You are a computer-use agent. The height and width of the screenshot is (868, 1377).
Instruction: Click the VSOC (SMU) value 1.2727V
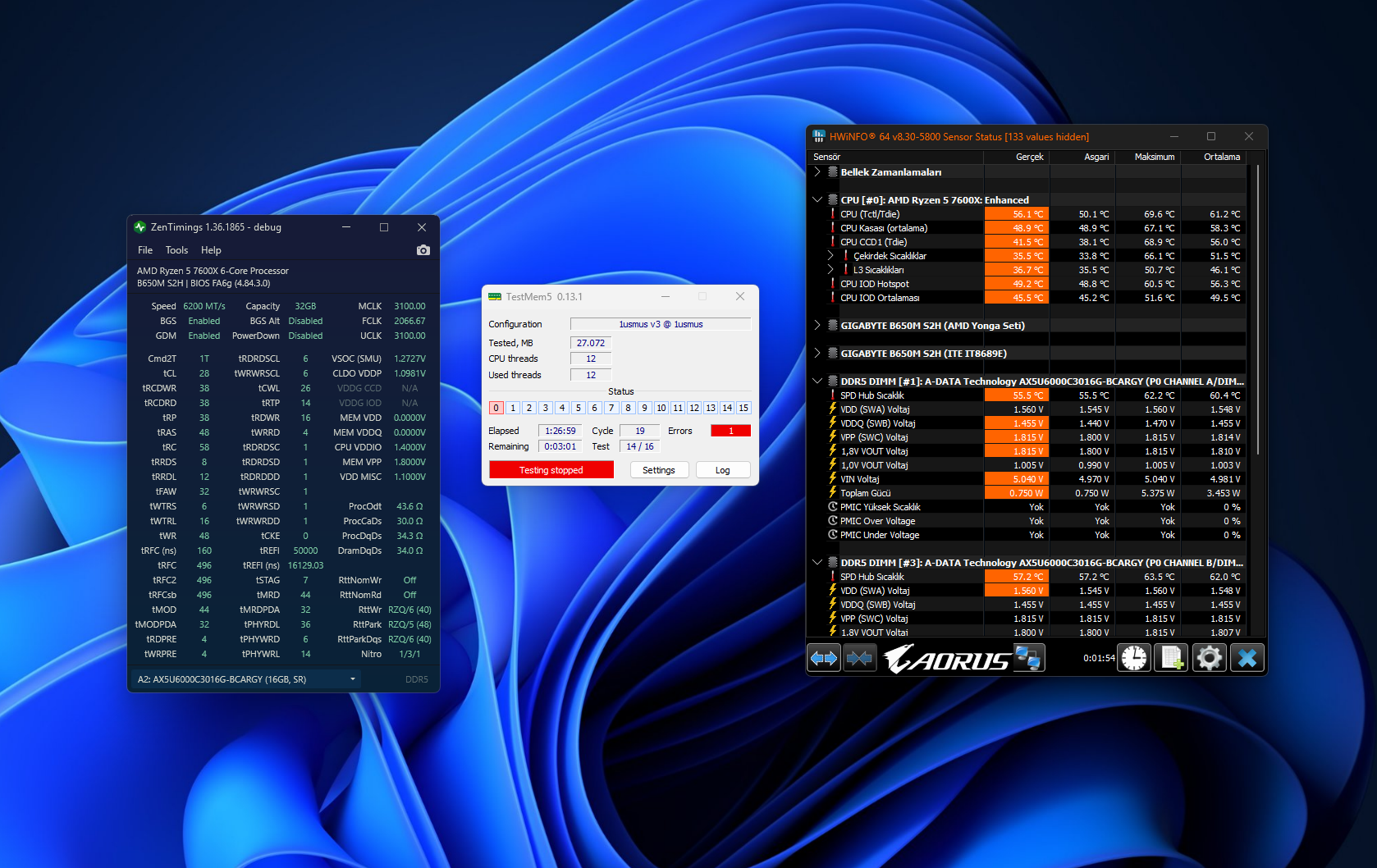click(x=409, y=359)
